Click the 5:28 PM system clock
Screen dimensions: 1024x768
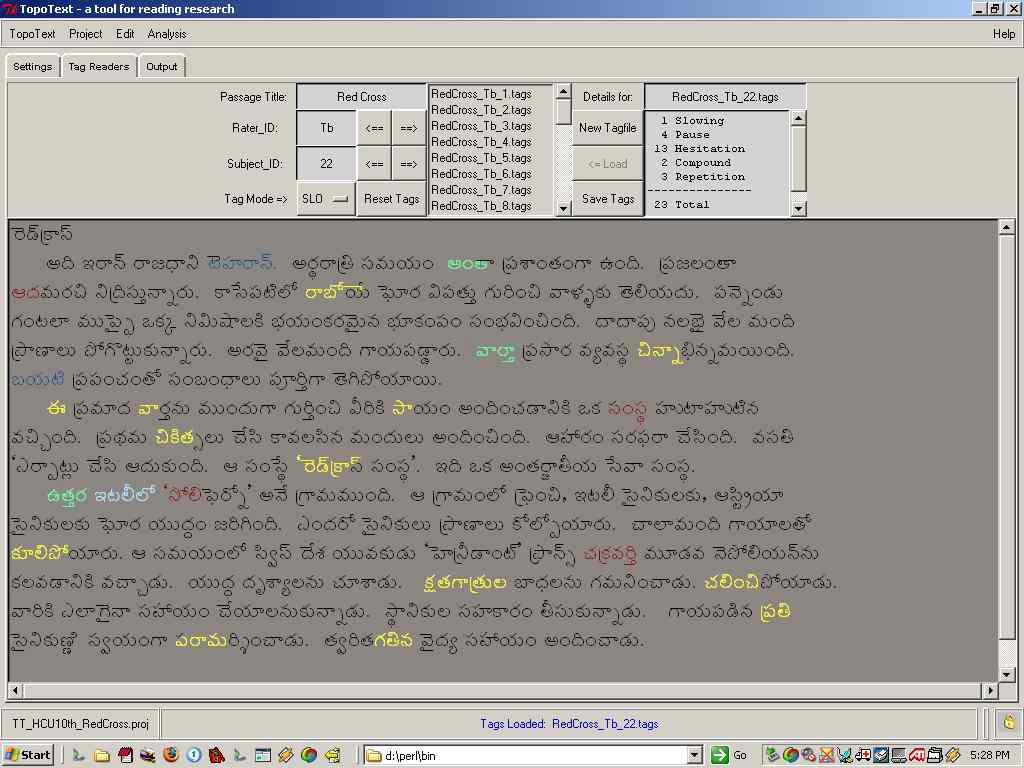pos(990,756)
